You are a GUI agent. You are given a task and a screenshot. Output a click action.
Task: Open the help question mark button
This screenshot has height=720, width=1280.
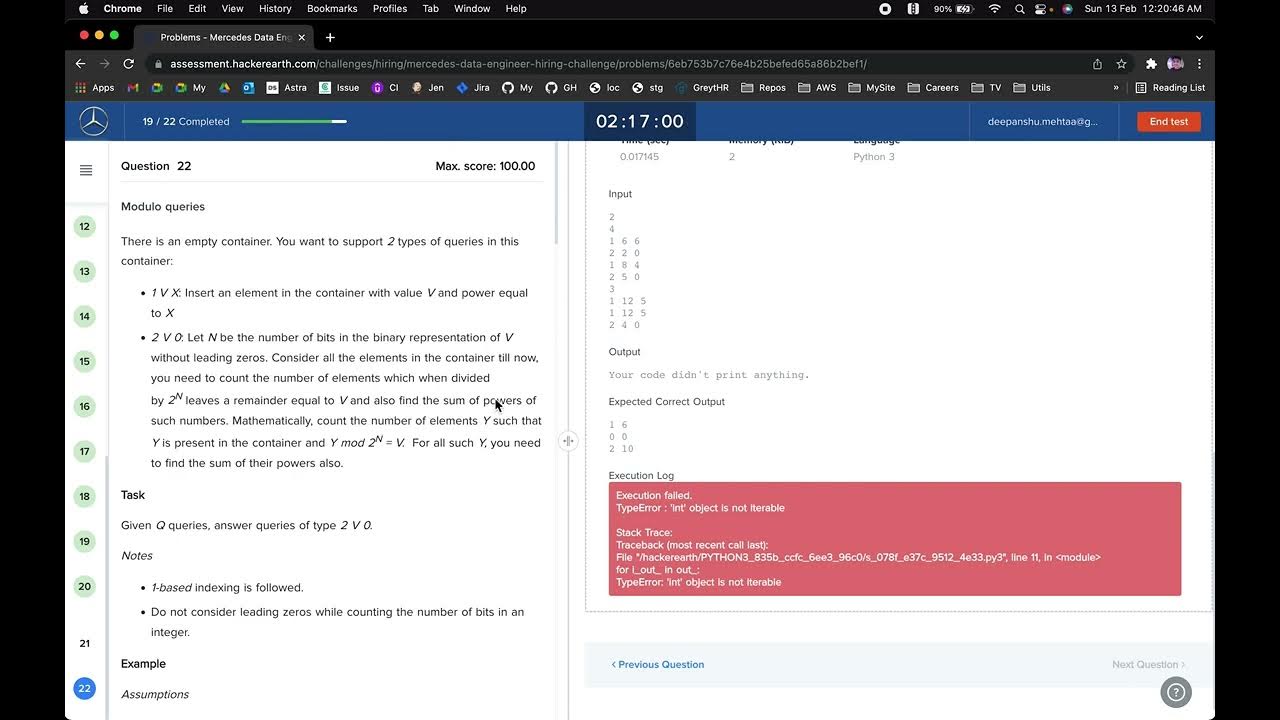(x=1176, y=691)
